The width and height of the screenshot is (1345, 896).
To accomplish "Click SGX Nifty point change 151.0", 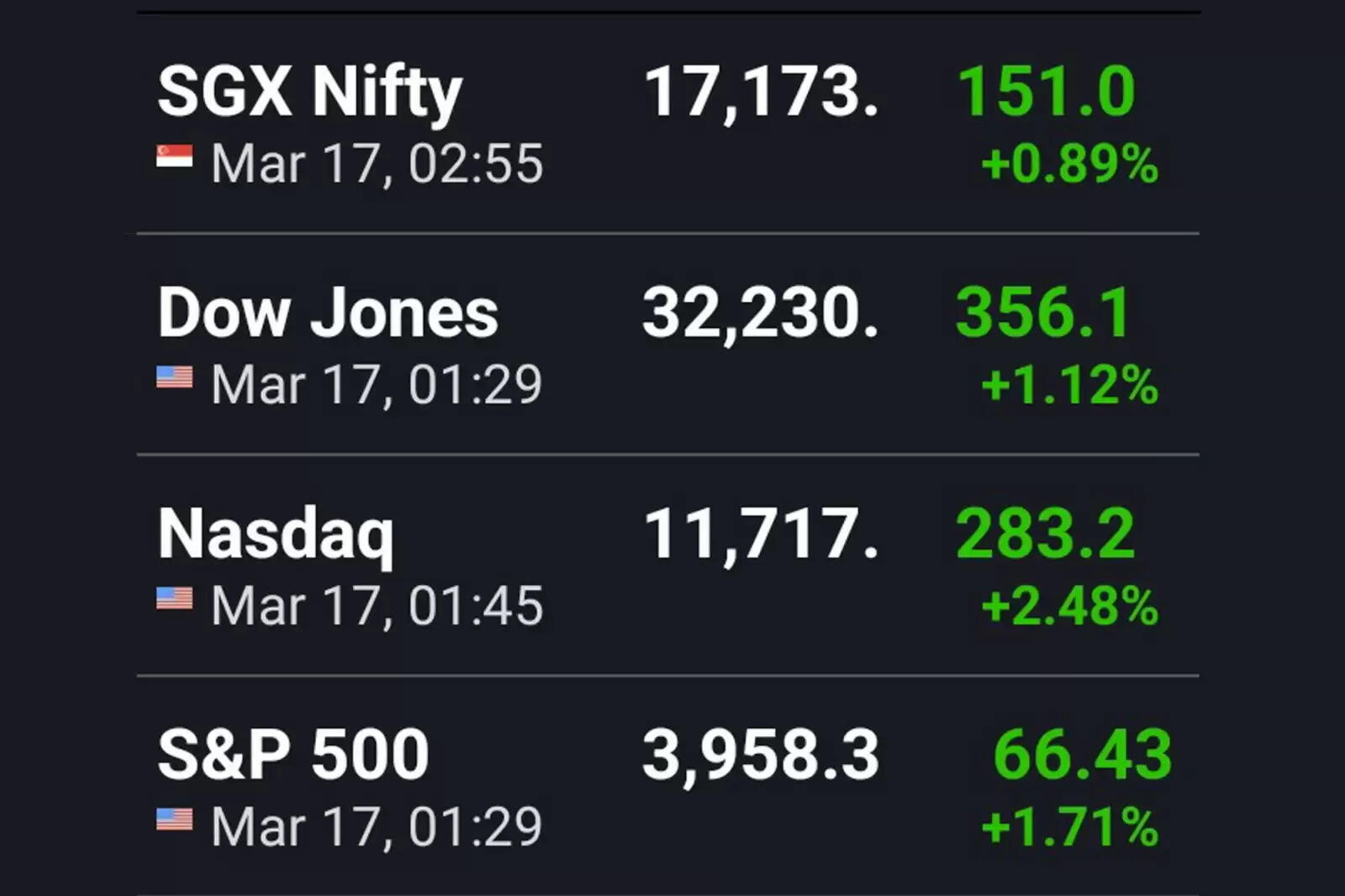I will (x=1046, y=92).
